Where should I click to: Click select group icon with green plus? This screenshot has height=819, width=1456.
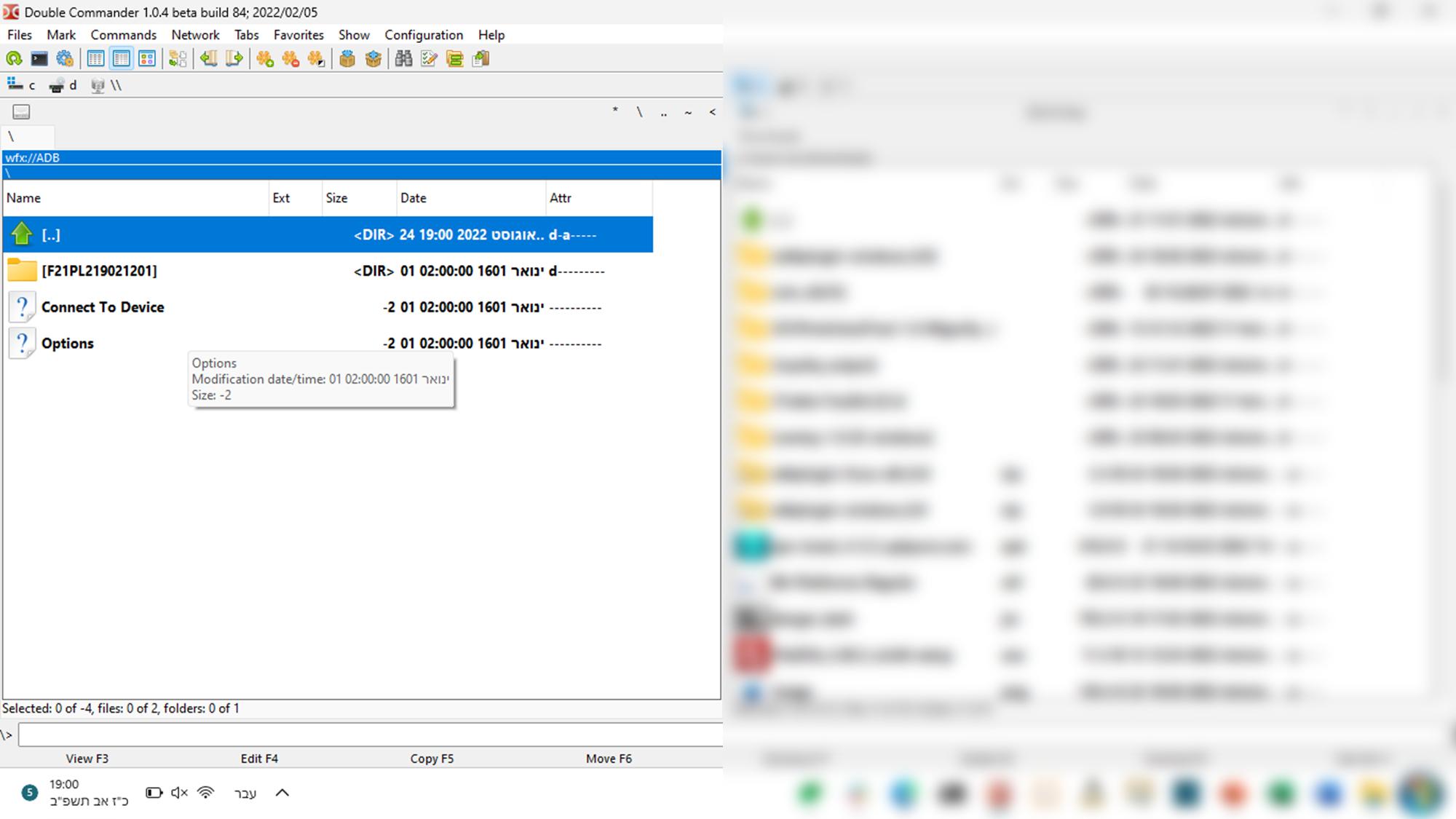click(265, 59)
